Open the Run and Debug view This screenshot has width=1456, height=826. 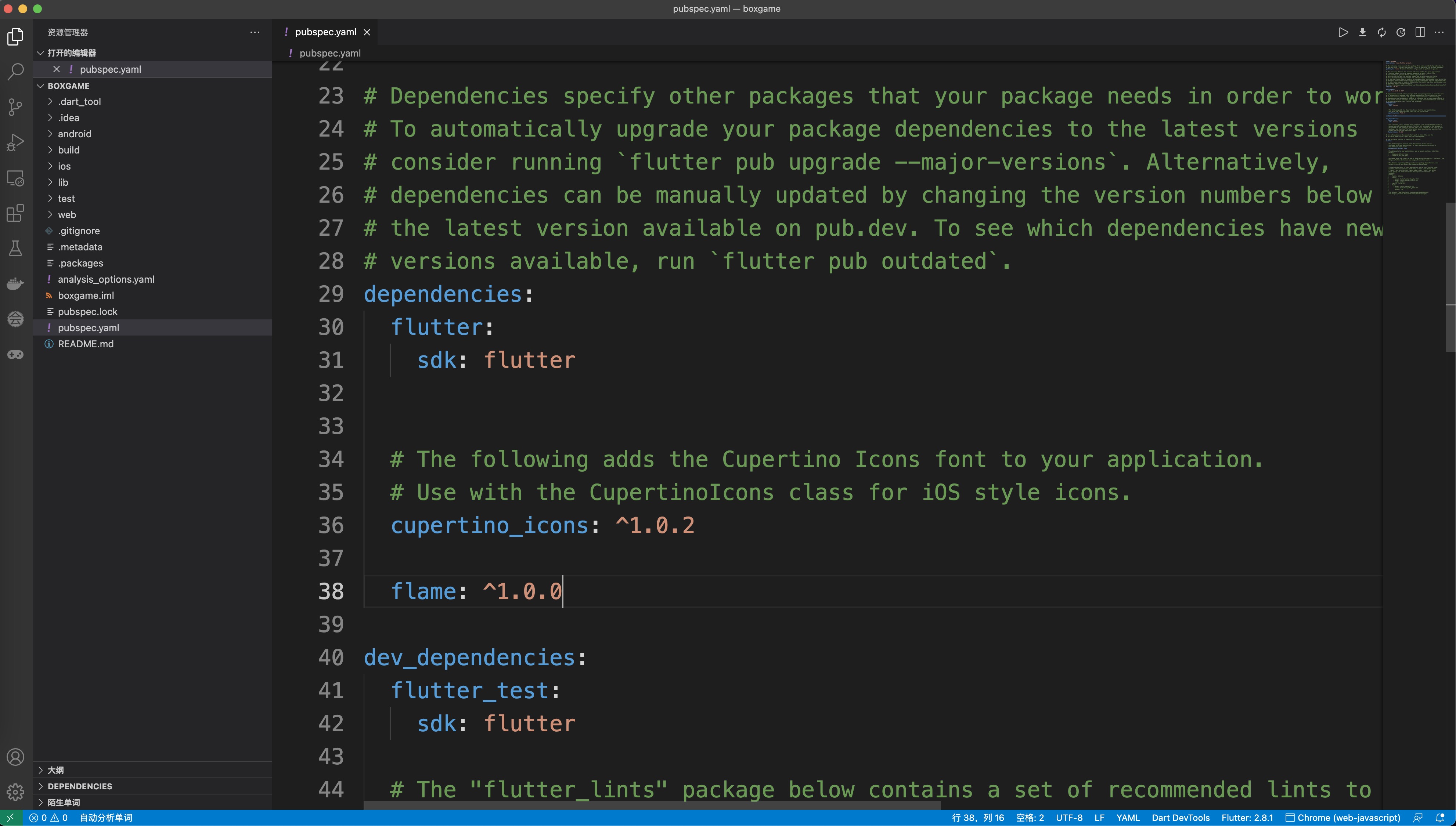tap(15, 142)
